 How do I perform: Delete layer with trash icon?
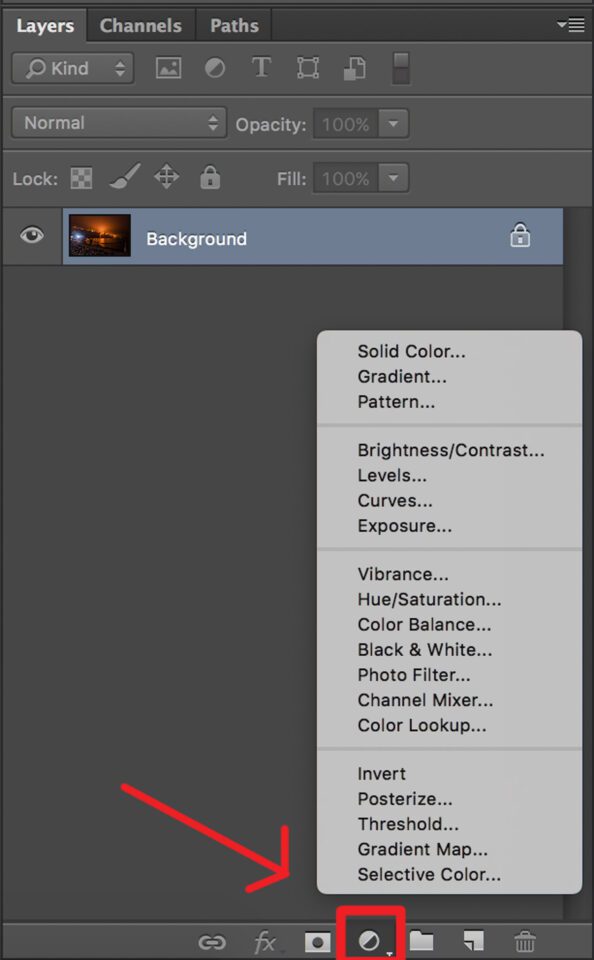coord(525,942)
